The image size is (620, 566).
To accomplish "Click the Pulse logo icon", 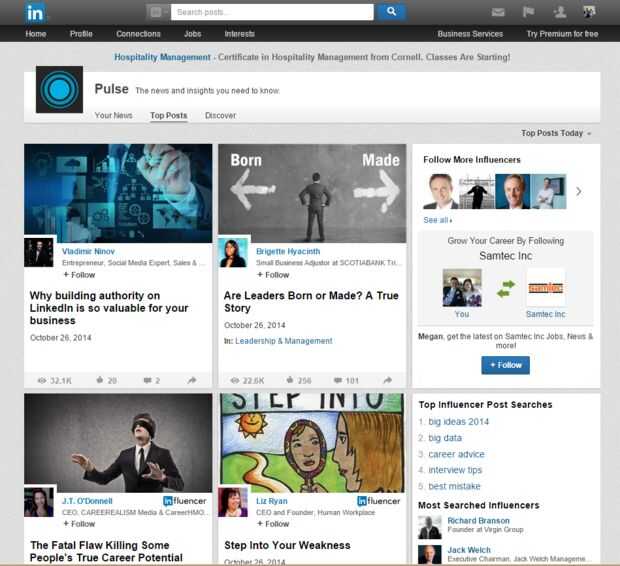I will (59, 89).
